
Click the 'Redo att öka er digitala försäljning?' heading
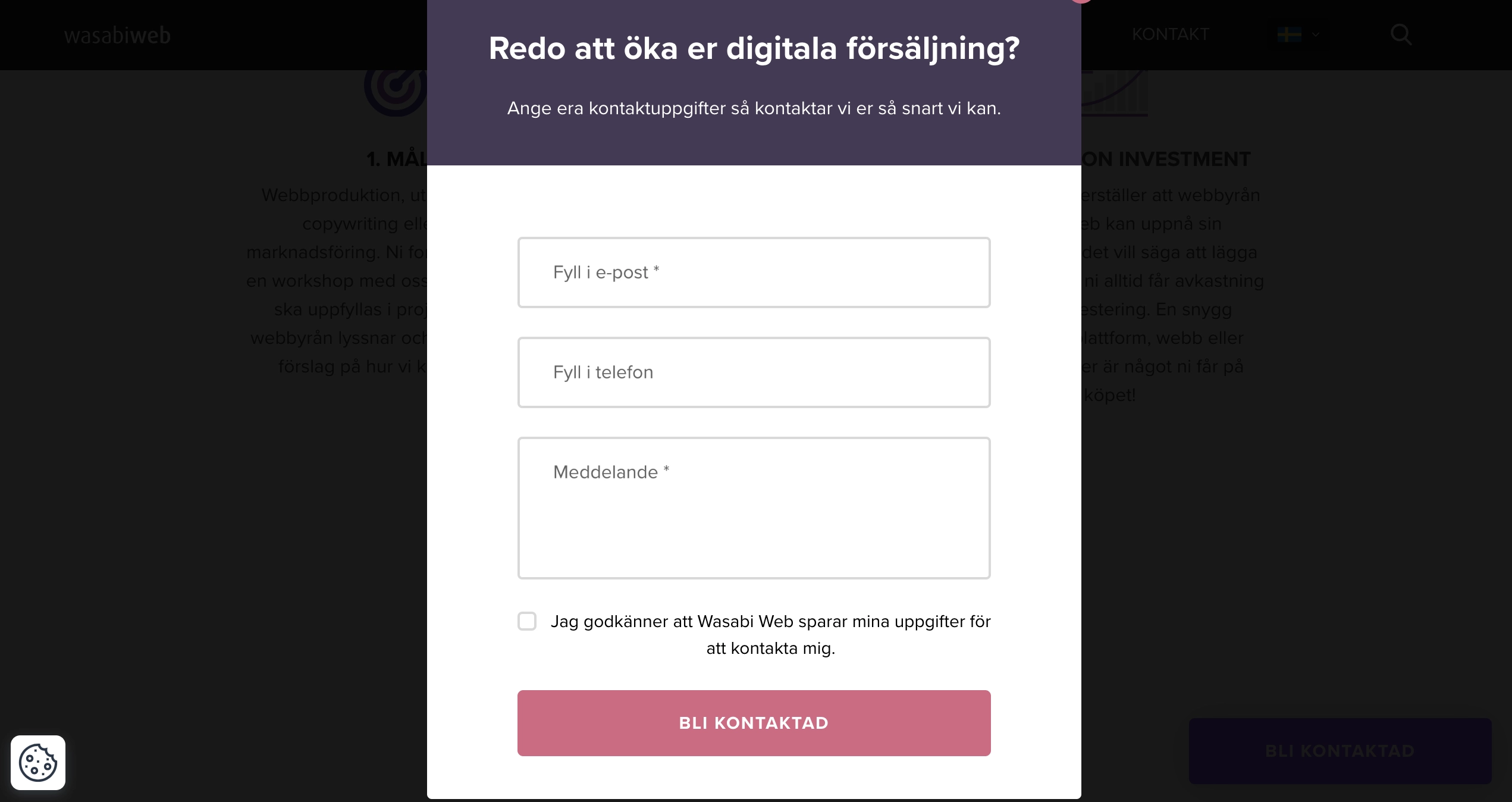[x=754, y=48]
